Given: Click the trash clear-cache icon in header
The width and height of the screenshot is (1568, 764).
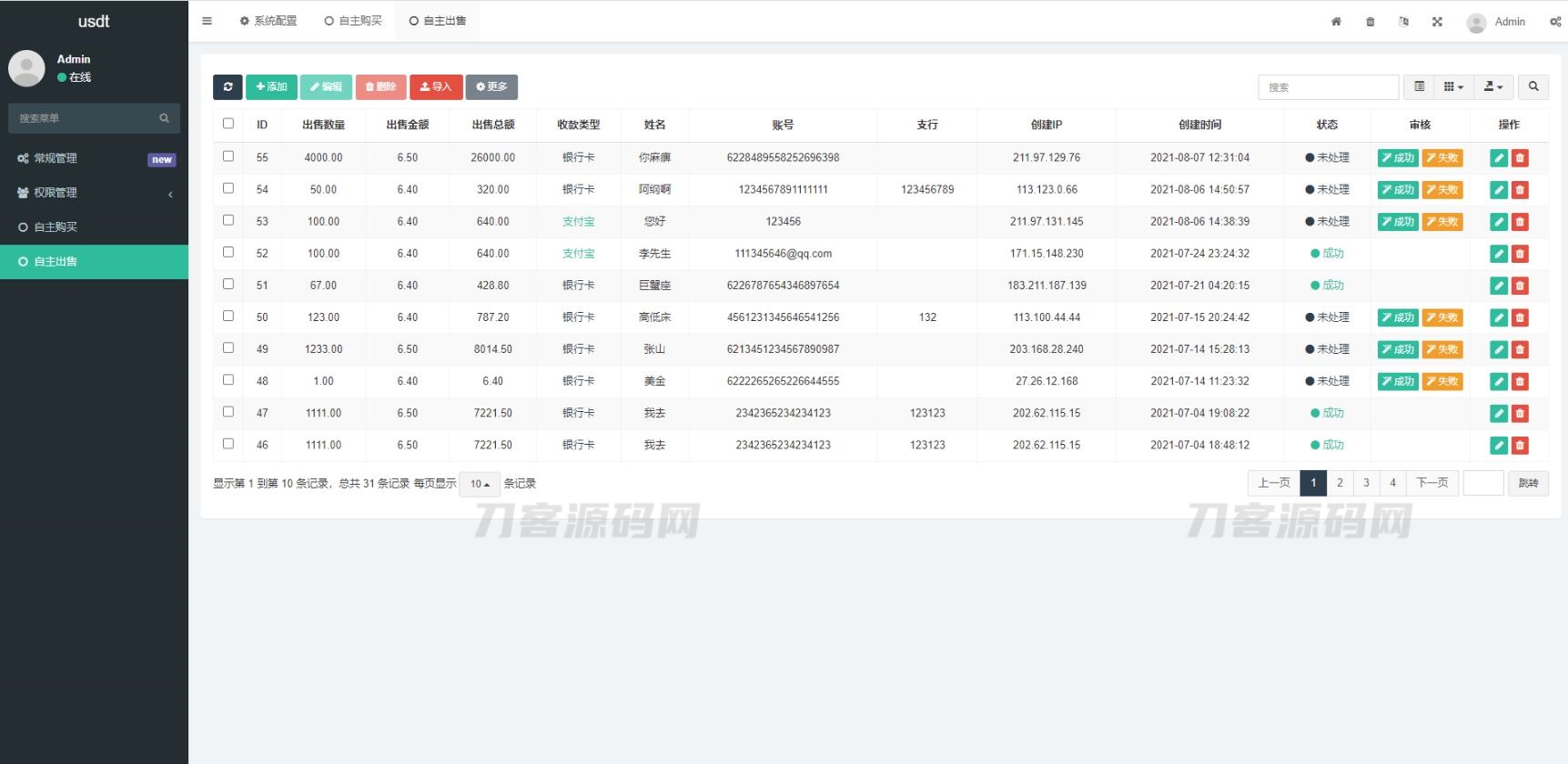Looking at the screenshot, I should pos(1370,22).
